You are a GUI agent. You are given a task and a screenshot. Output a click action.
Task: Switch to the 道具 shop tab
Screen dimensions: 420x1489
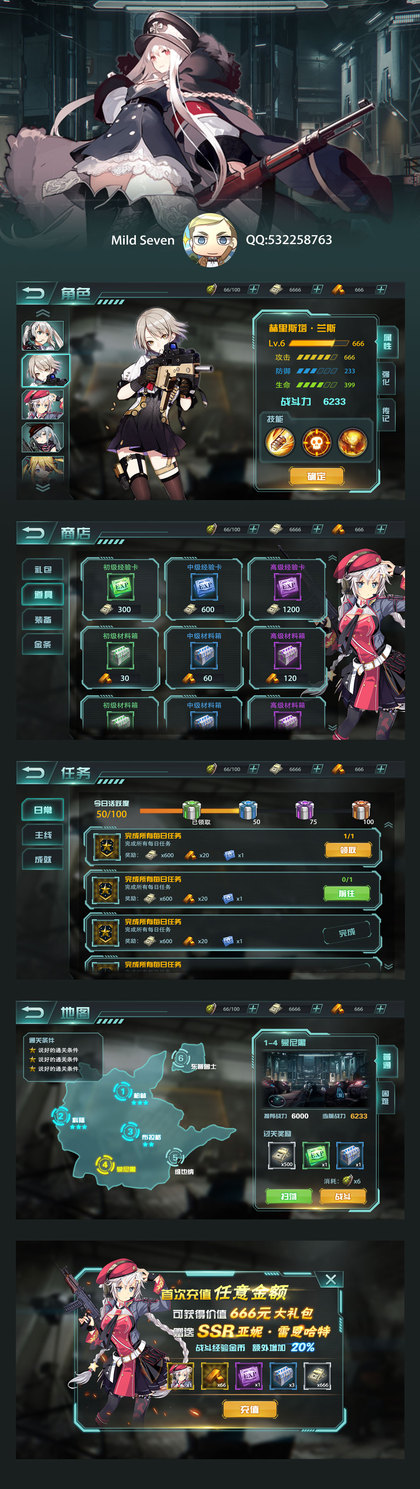43,594
